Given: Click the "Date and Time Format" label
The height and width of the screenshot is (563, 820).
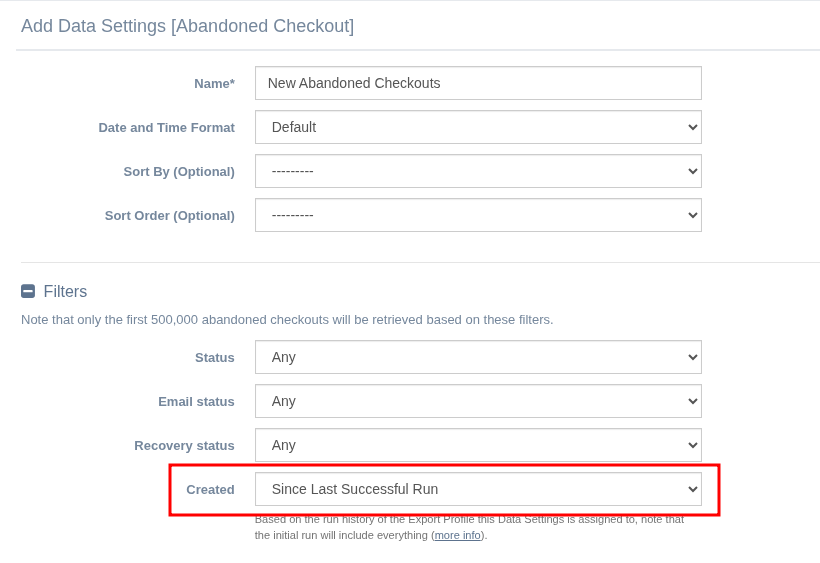Looking at the screenshot, I should pyautogui.click(x=166, y=128).
